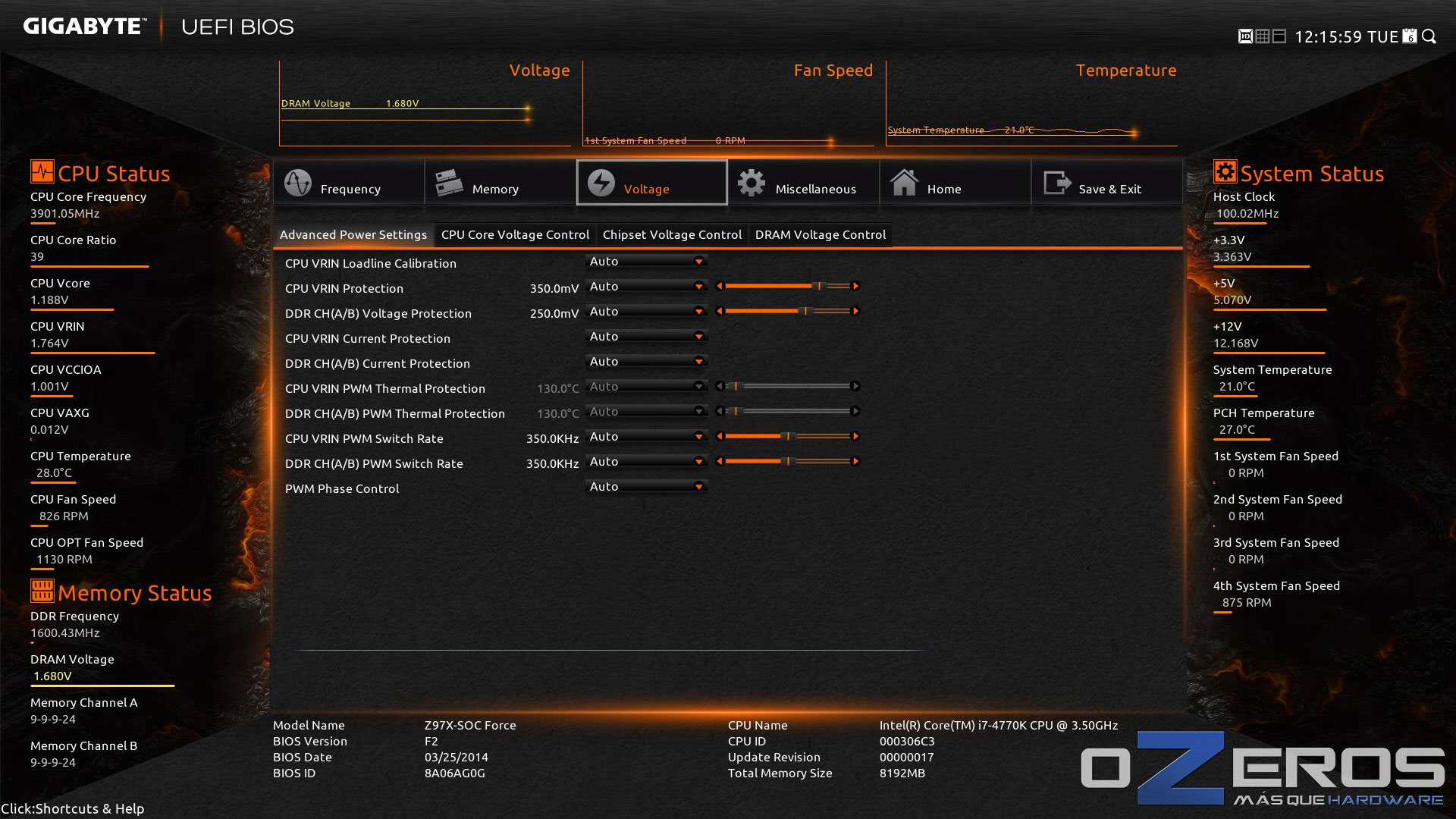Open the Miscellaneous menu
Screen dimensions: 1456x819
[804, 182]
